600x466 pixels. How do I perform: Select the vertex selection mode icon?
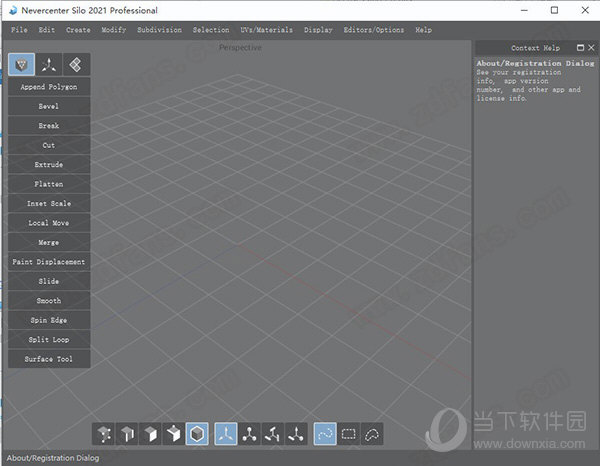tap(103, 434)
